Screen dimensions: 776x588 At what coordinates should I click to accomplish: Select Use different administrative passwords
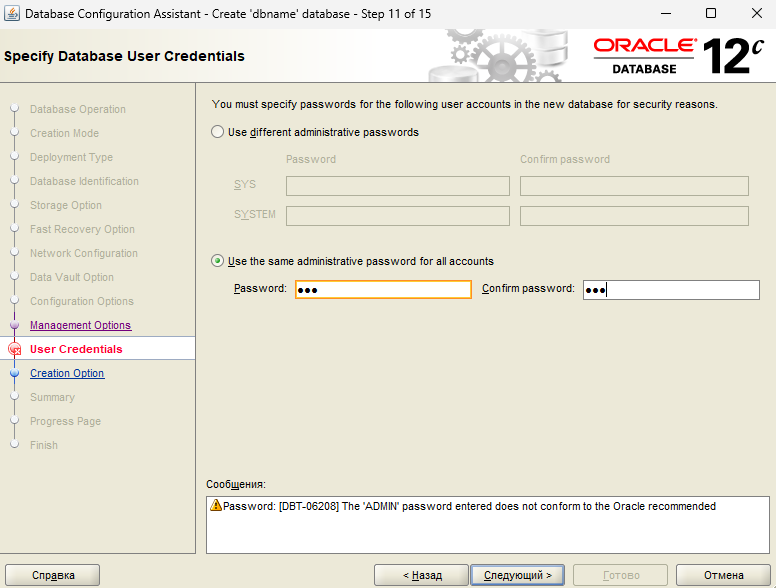(x=217, y=132)
